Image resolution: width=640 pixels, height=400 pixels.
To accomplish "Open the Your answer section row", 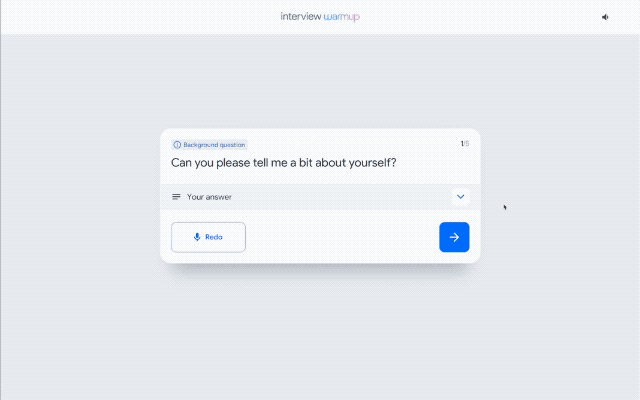I will point(320,197).
